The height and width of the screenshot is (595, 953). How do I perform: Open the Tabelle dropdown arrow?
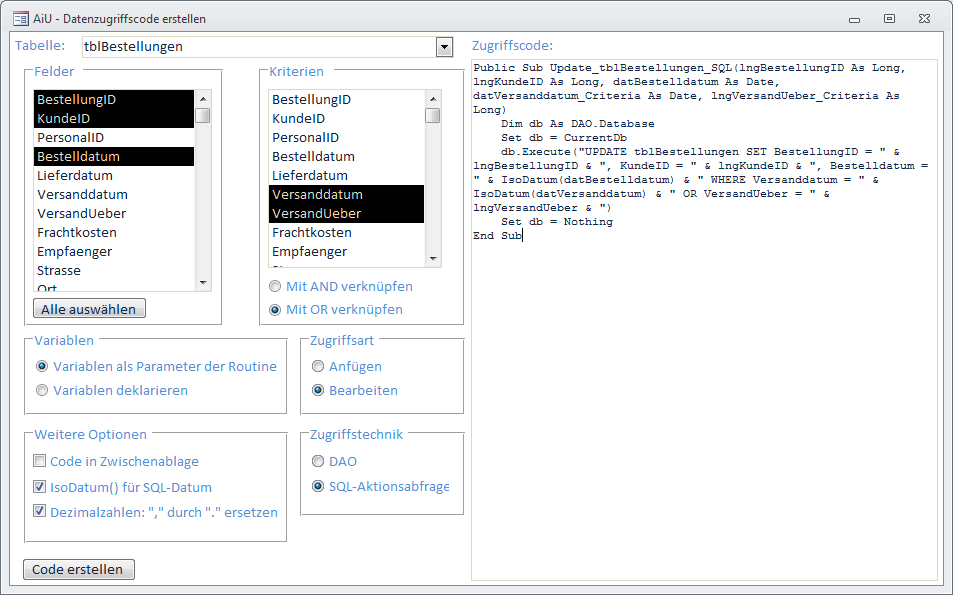click(445, 47)
